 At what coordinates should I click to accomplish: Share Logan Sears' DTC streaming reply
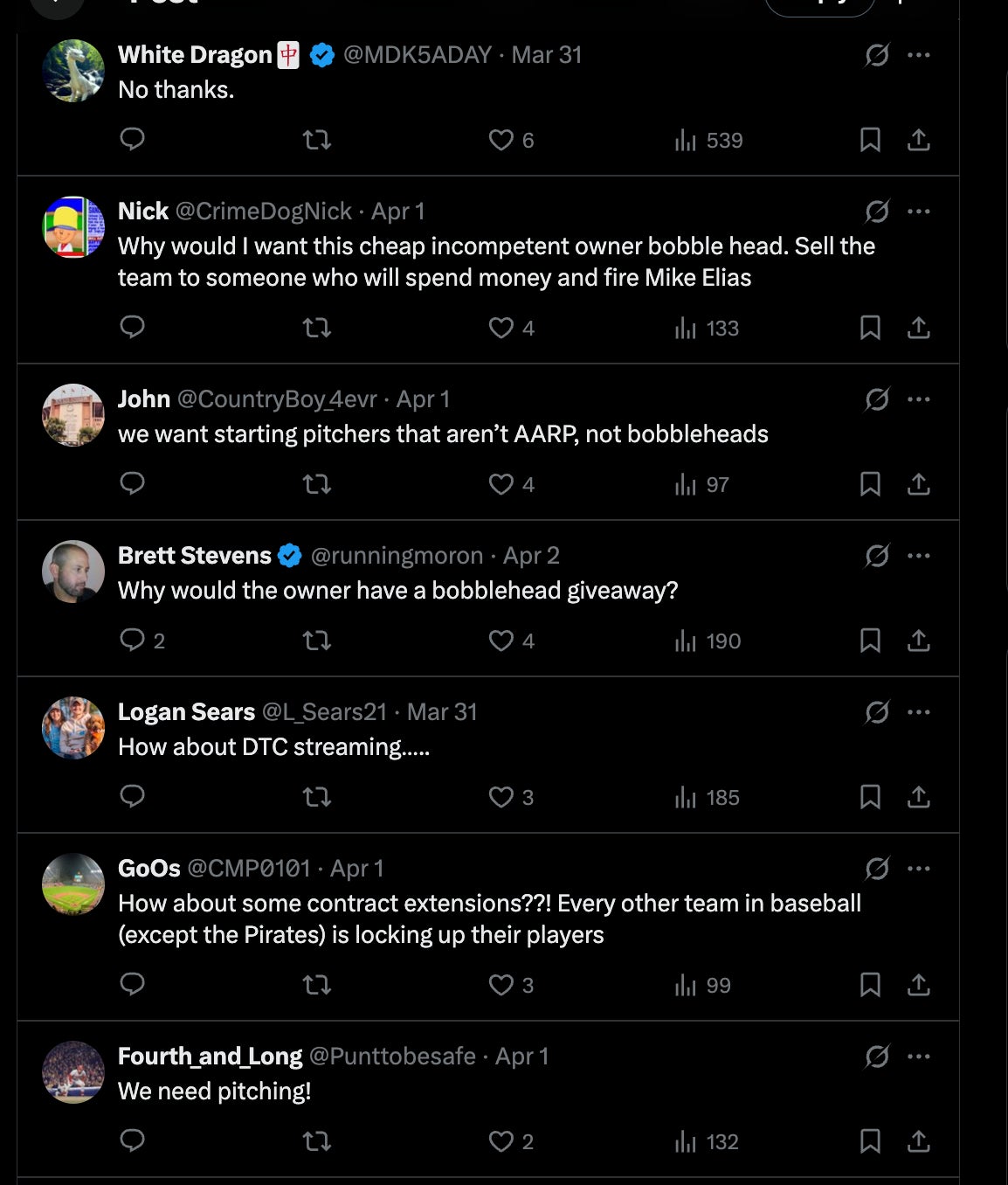(x=918, y=797)
